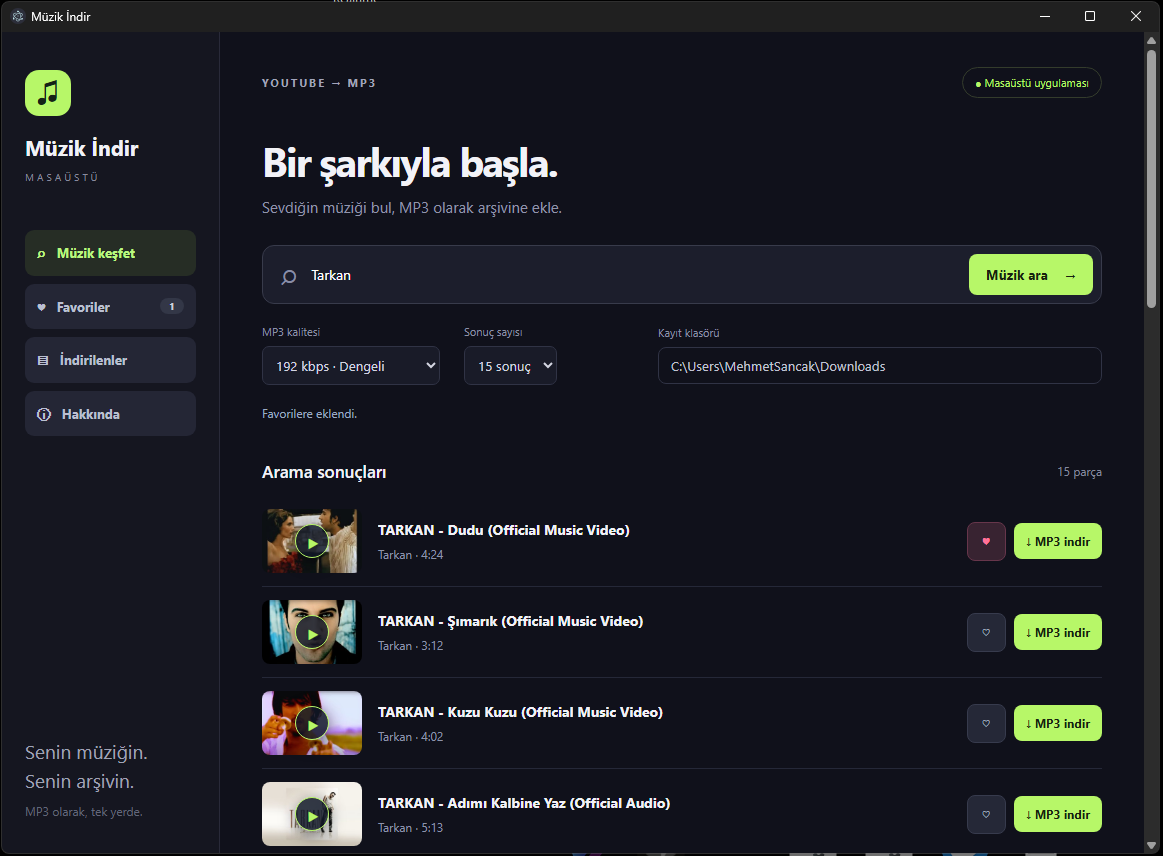Minimize the Müzik İndir window
The image size is (1163, 856).
coord(1045,16)
